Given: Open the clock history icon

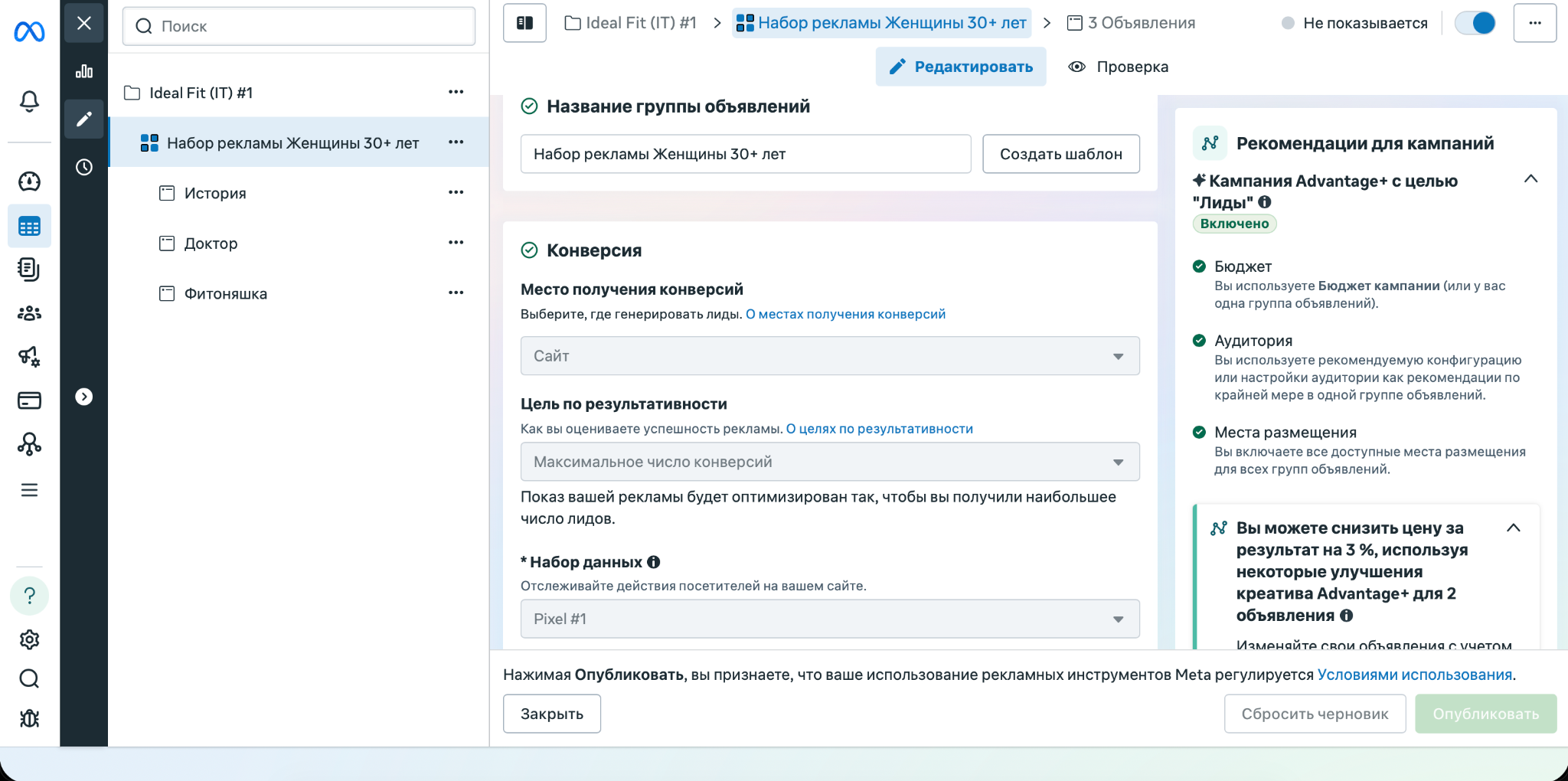Looking at the screenshot, I should coord(84,167).
